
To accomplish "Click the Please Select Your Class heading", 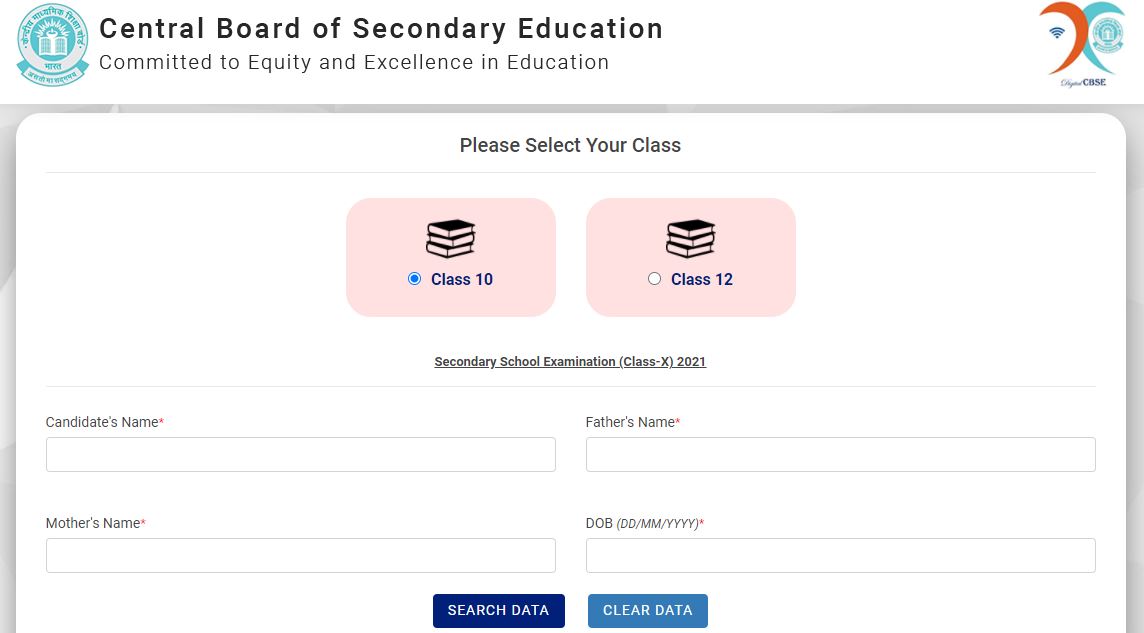I will point(570,145).
